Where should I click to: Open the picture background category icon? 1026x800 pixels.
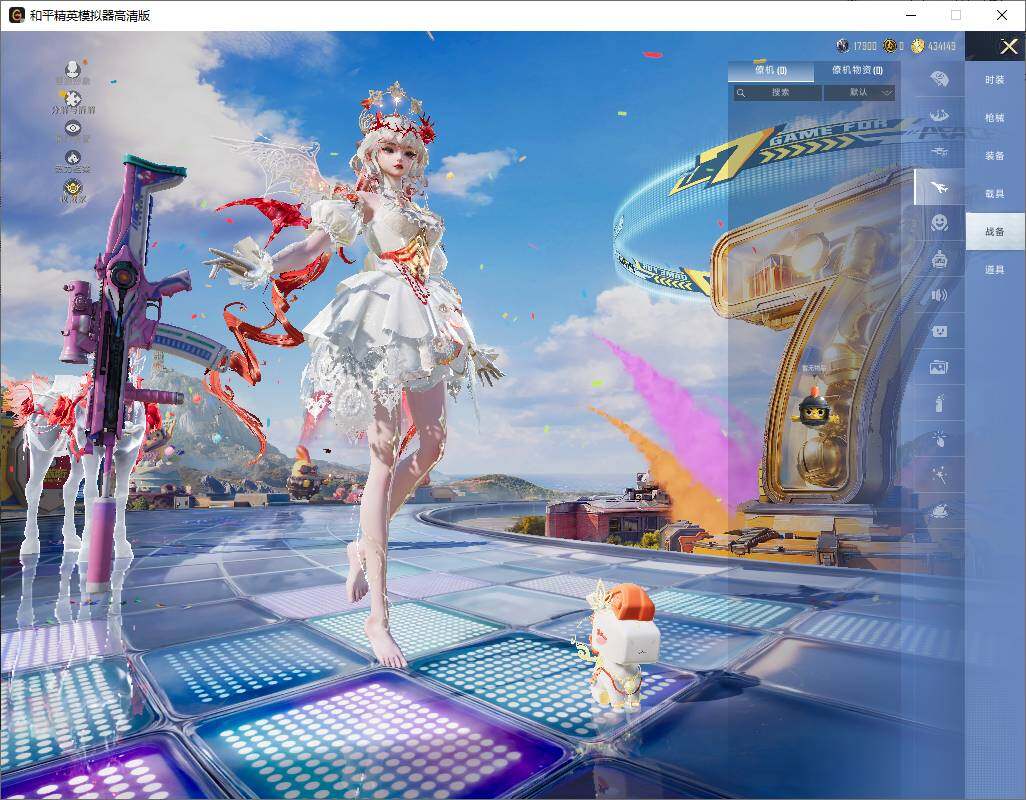pos(940,368)
